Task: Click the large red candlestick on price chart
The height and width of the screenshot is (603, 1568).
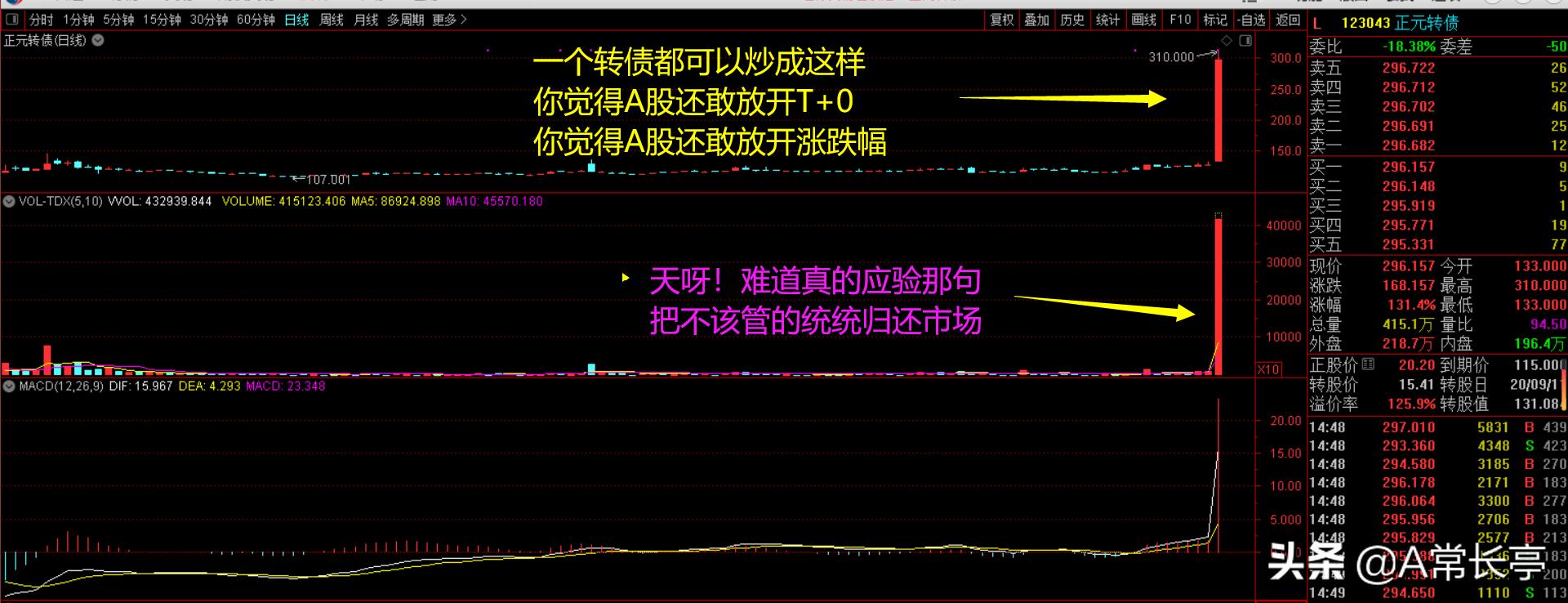Action: click(x=1218, y=109)
